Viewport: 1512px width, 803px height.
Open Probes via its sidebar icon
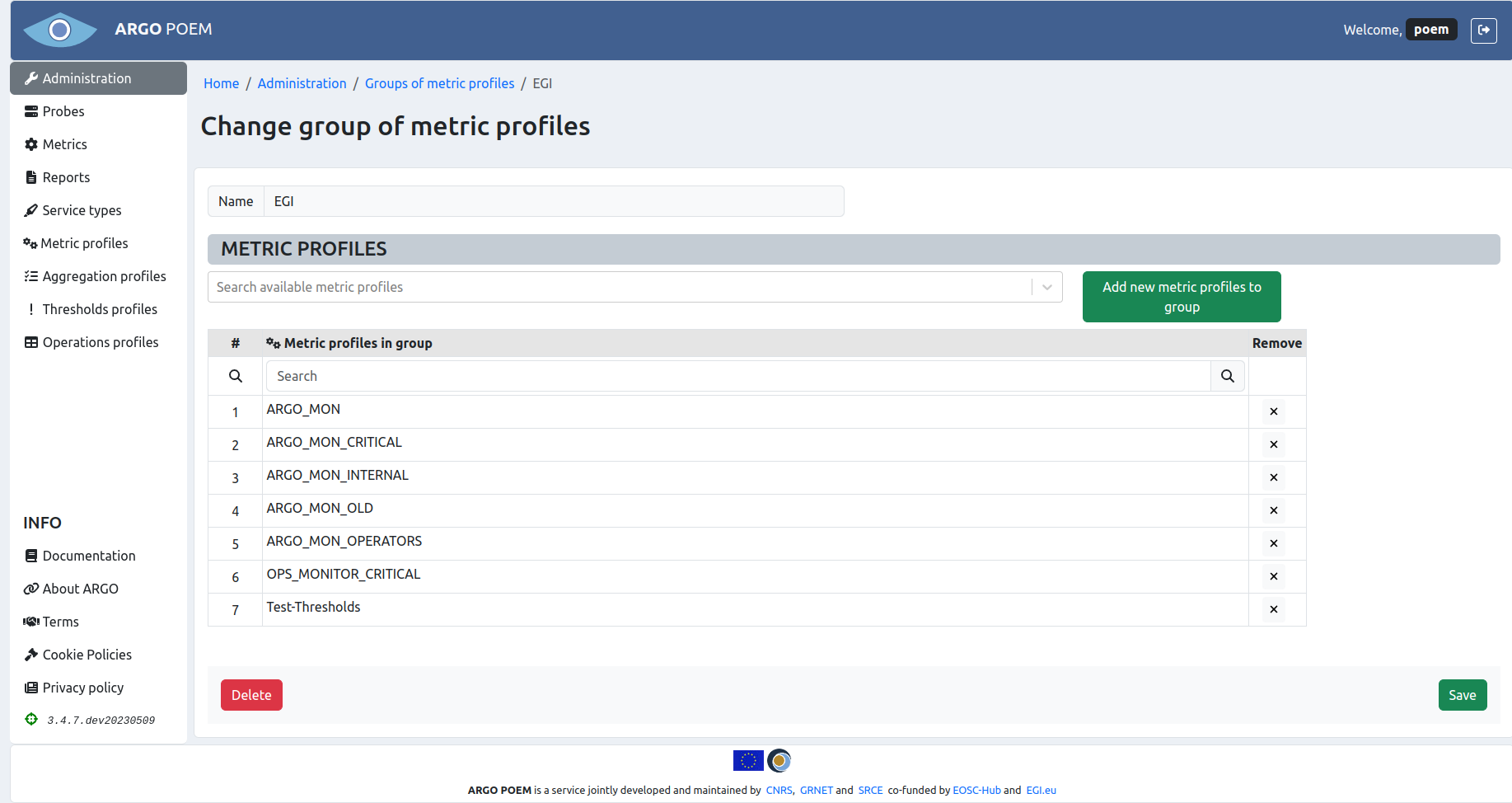coord(30,110)
